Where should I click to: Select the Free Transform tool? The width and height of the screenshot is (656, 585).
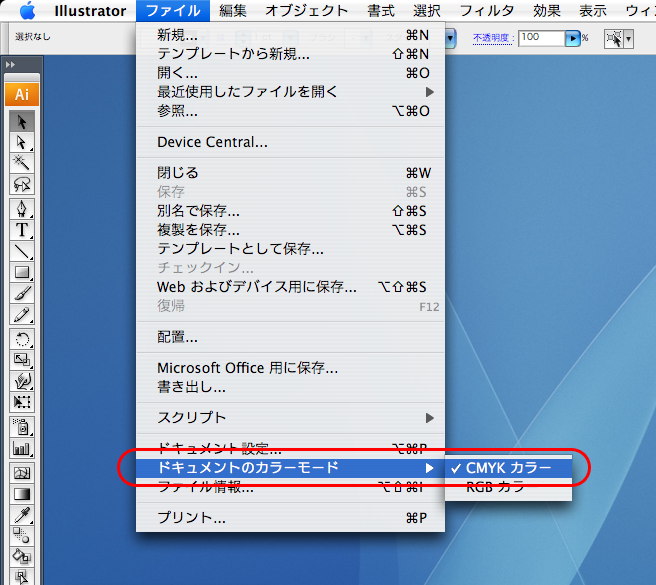(x=22, y=402)
